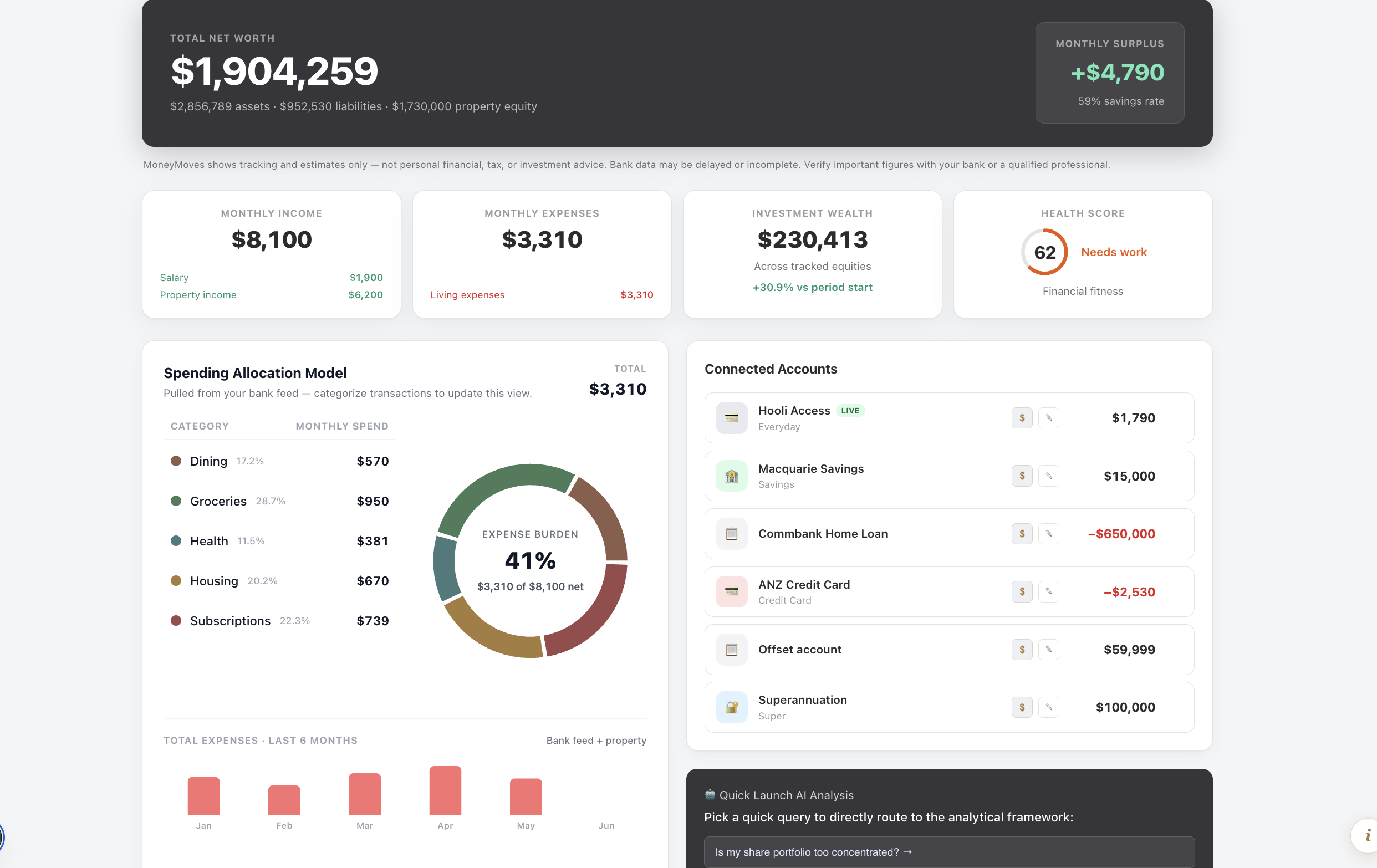This screenshot has height=868, width=1377.
Task: Click the dollar icon for Superannuation
Action: pyautogui.click(x=1022, y=707)
